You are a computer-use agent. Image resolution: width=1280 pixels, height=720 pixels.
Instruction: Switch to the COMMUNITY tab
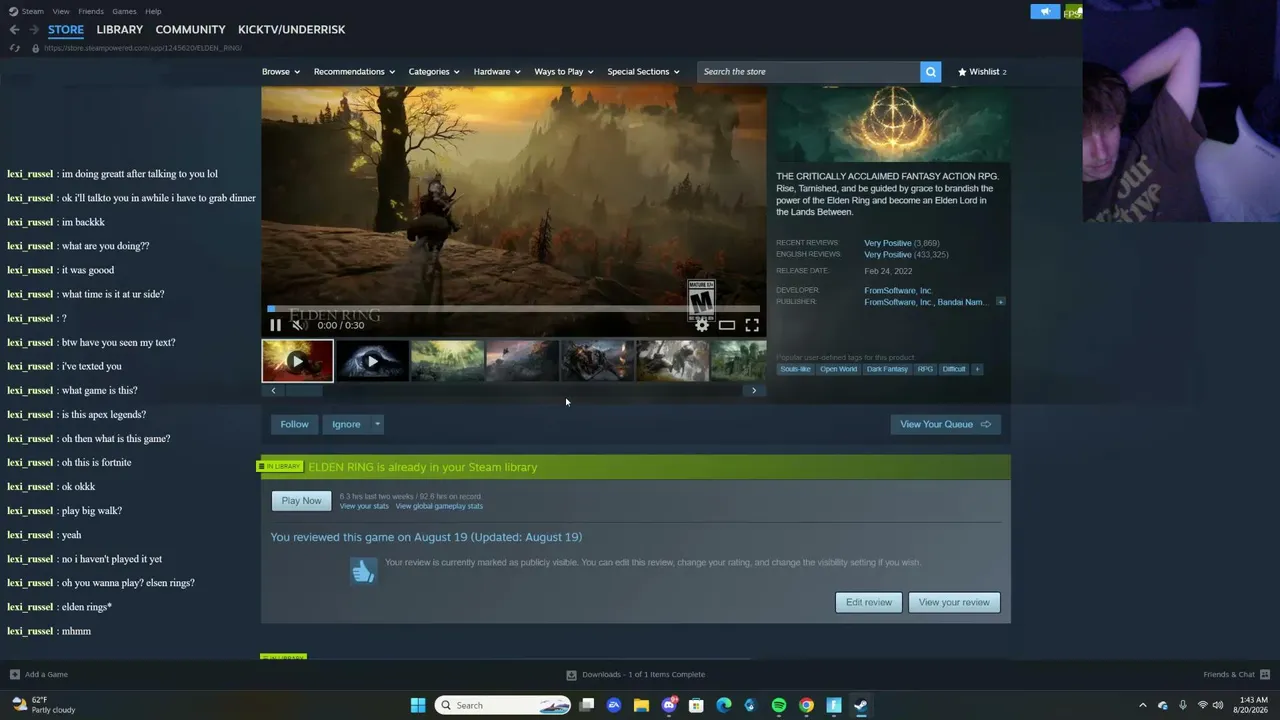(190, 29)
